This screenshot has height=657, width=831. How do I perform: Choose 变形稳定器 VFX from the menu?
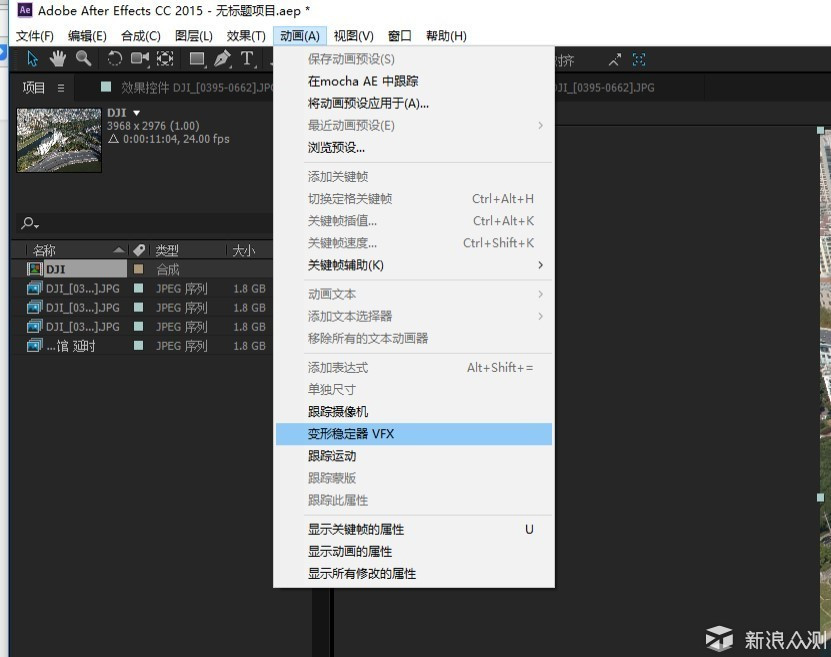351,434
